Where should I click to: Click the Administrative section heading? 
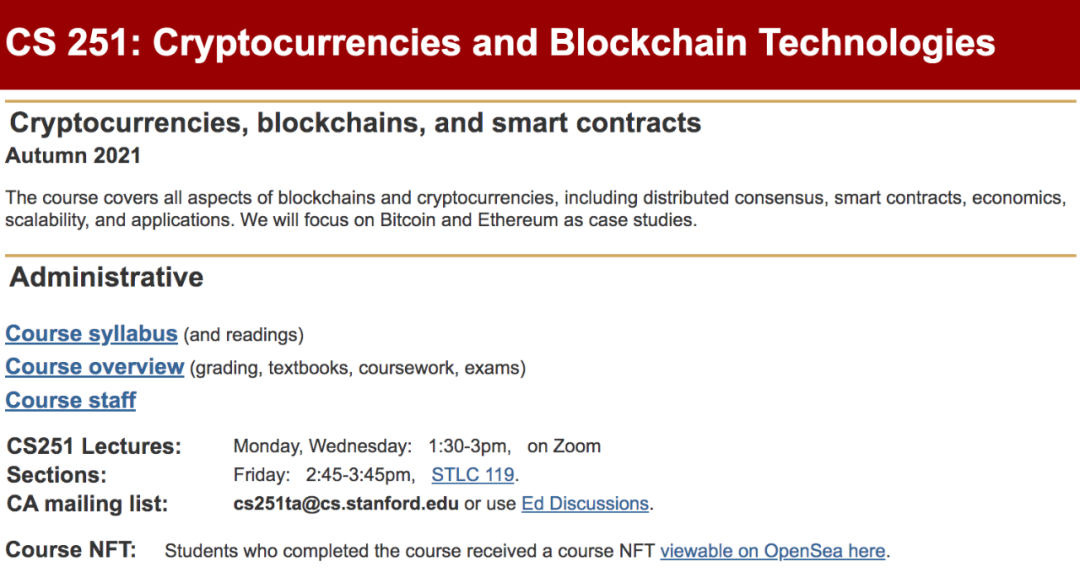click(x=107, y=278)
